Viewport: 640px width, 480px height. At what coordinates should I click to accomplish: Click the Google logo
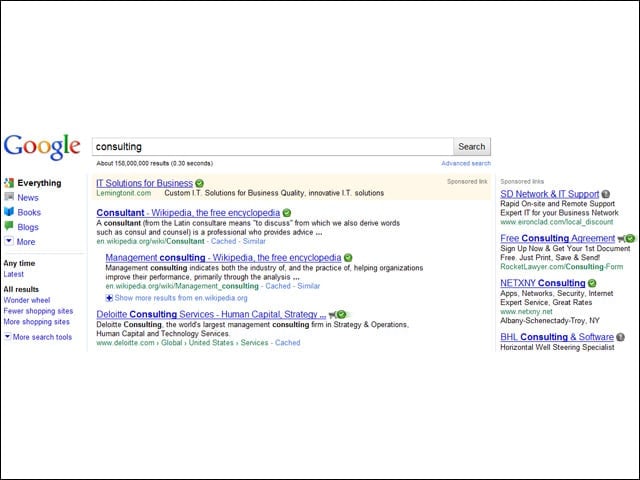(x=42, y=147)
